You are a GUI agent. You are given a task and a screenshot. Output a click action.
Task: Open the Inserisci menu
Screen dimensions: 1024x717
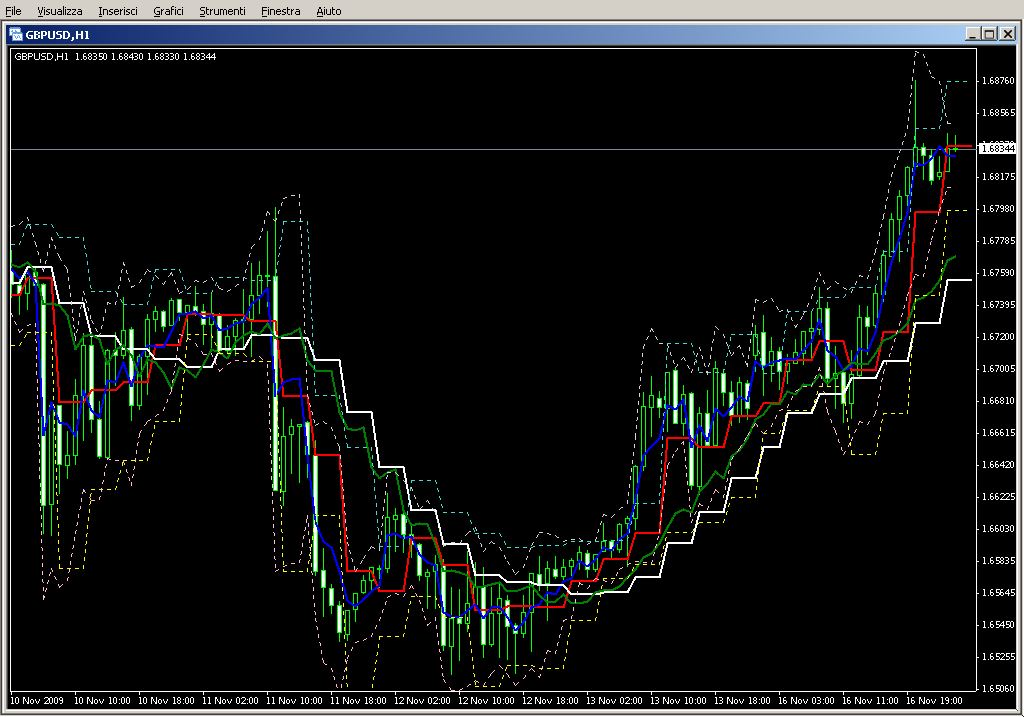(118, 11)
